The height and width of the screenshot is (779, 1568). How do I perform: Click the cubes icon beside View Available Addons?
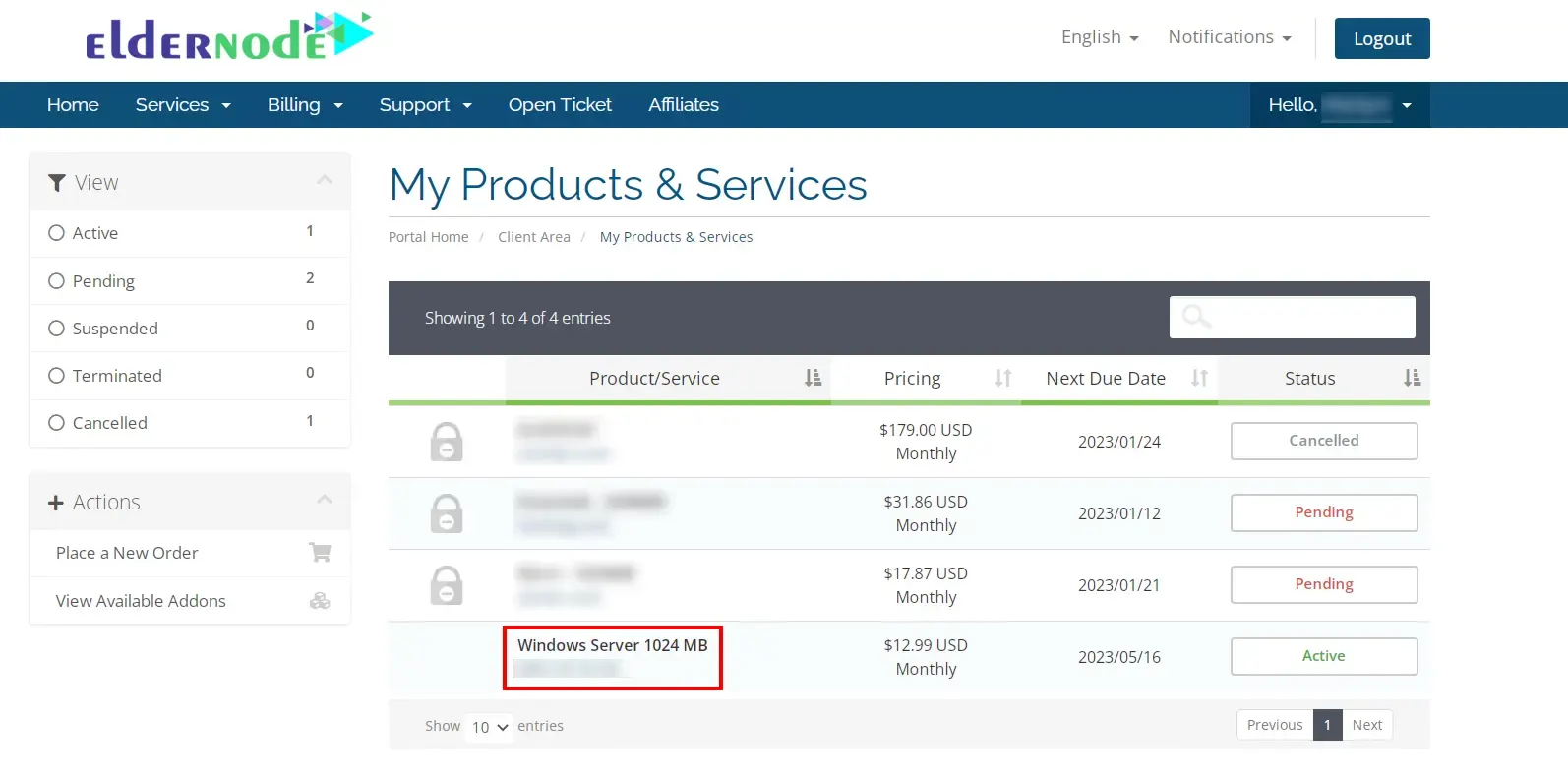pyautogui.click(x=320, y=601)
